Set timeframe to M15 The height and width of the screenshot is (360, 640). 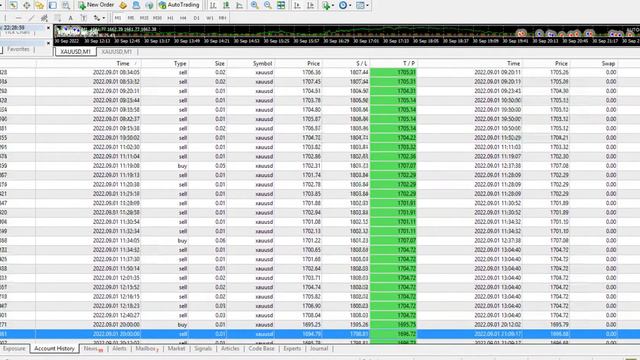click(x=144, y=18)
